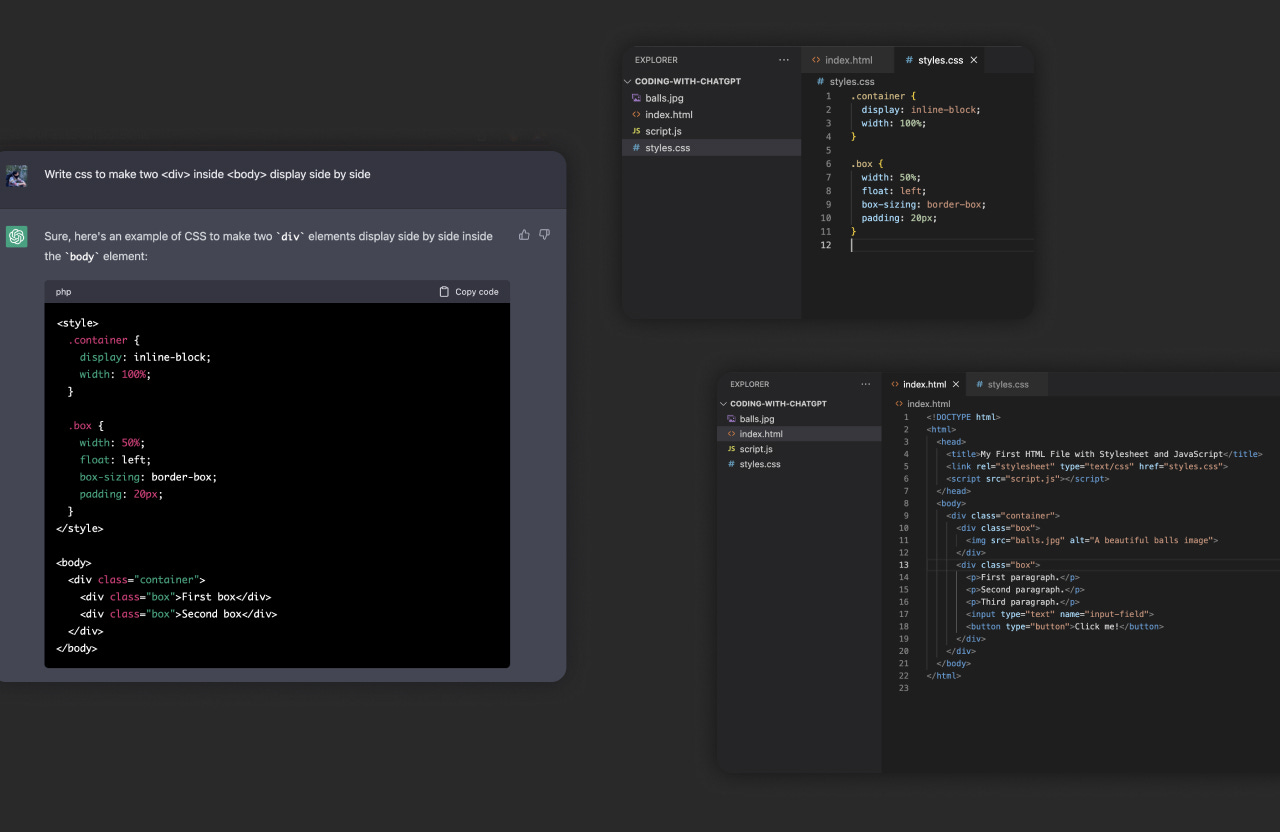Collapse the CODING-WITH-CHATGPT folder in bottom window
1280x832 pixels.
click(723, 404)
